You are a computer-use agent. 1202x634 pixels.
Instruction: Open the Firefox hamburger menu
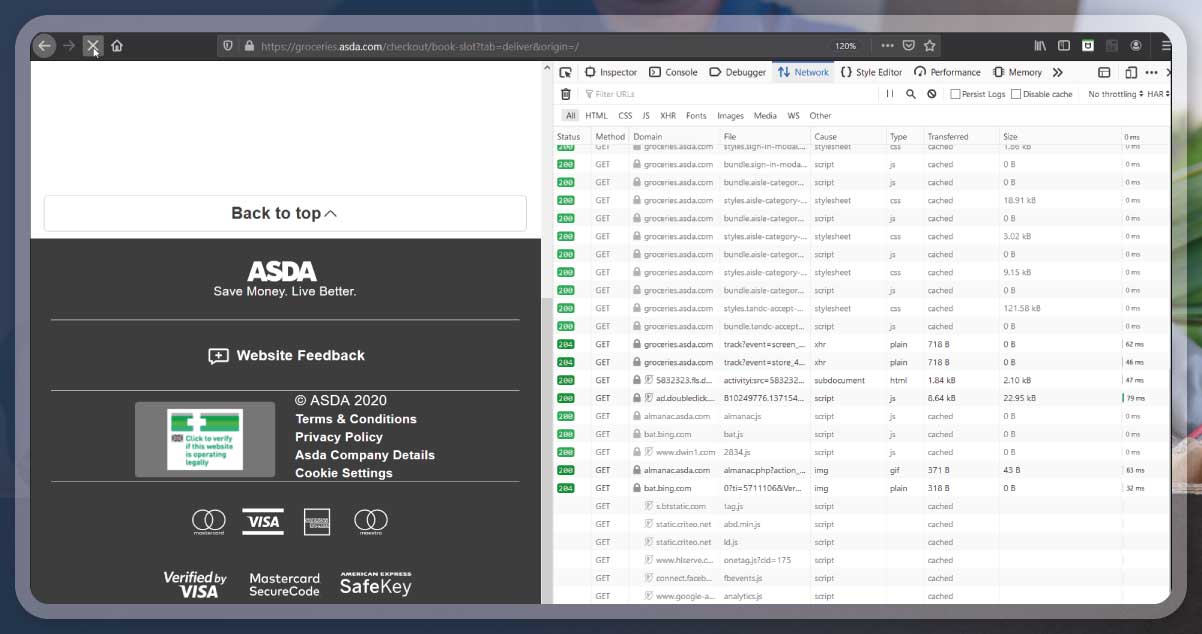[x=1166, y=46]
